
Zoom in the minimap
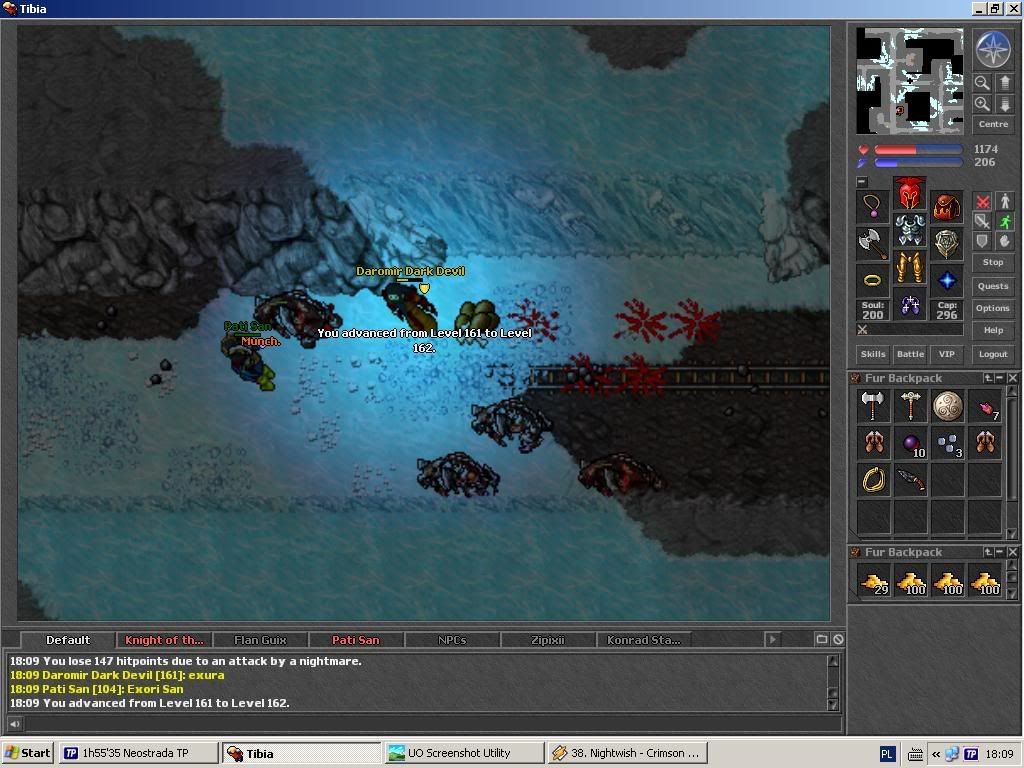click(x=982, y=104)
